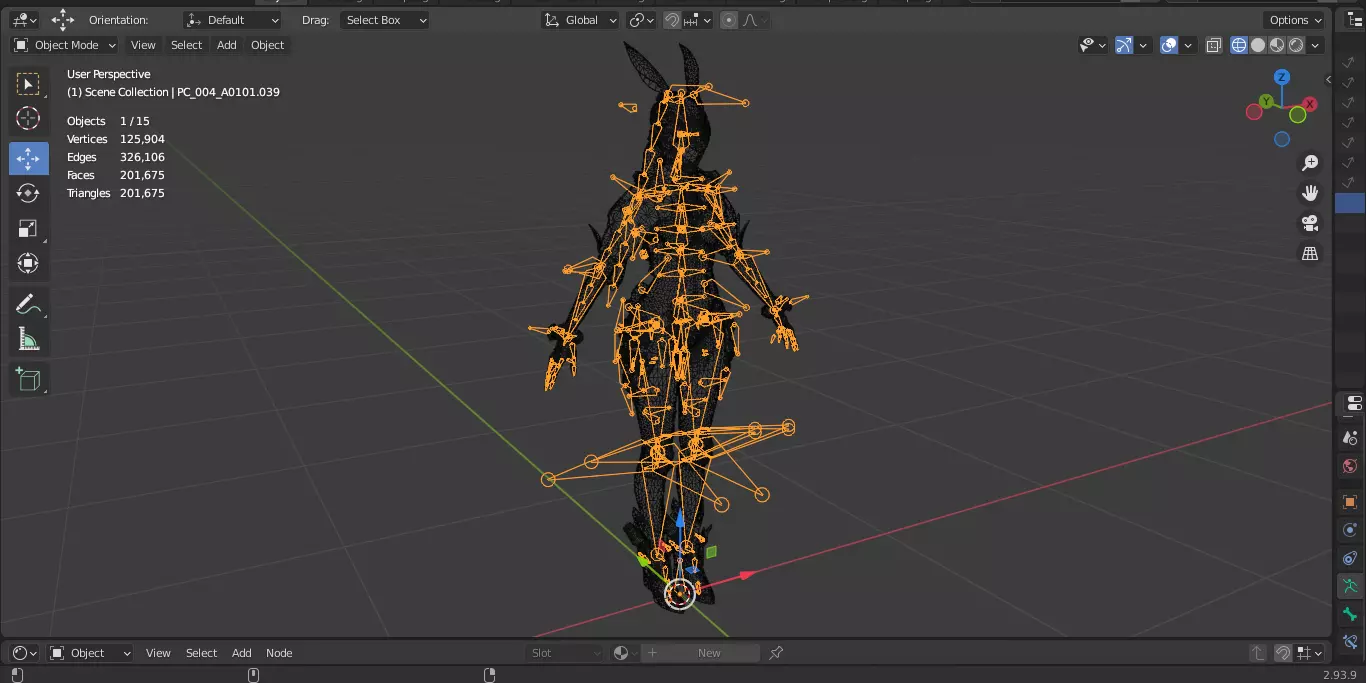Click the Outliner editor type icon
Image resolution: width=1366 pixels, height=683 pixels.
pos(1354,20)
